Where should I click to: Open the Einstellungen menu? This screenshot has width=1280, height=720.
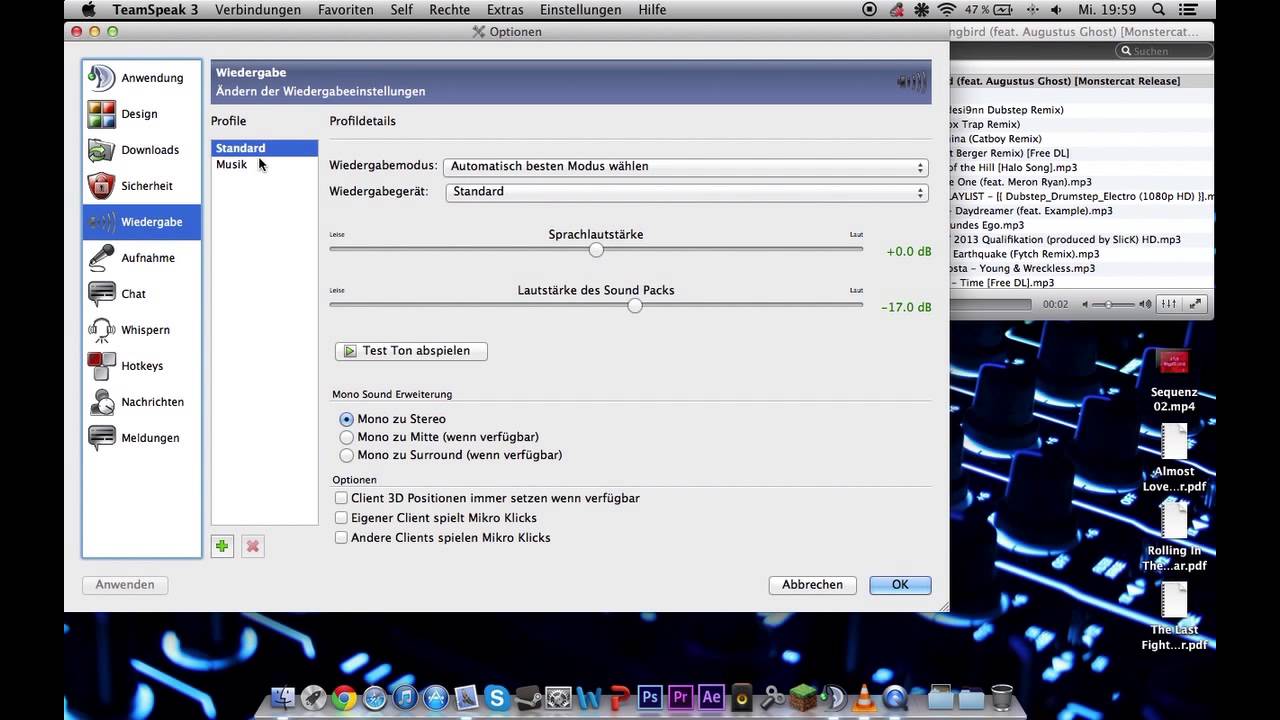(x=581, y=10)
